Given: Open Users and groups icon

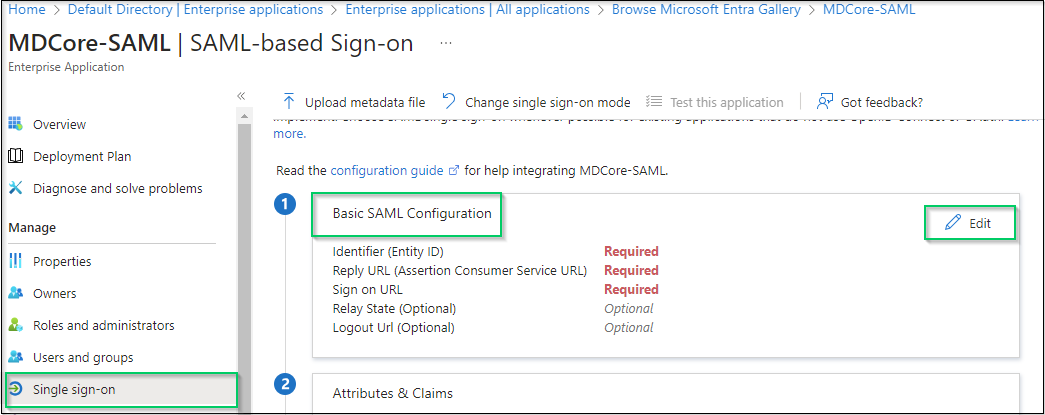Looking at the screenshot, I should 15,358.
